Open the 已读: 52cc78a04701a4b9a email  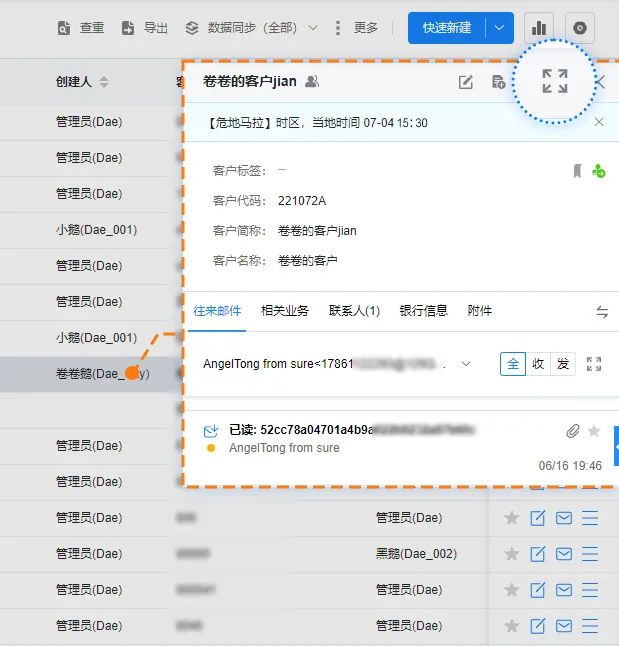[x=352, y=430]
